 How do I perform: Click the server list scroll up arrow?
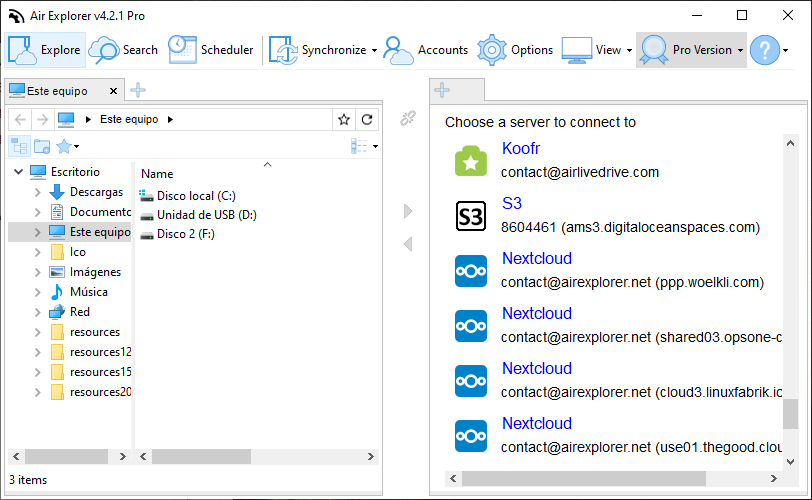tap(790, 144)
